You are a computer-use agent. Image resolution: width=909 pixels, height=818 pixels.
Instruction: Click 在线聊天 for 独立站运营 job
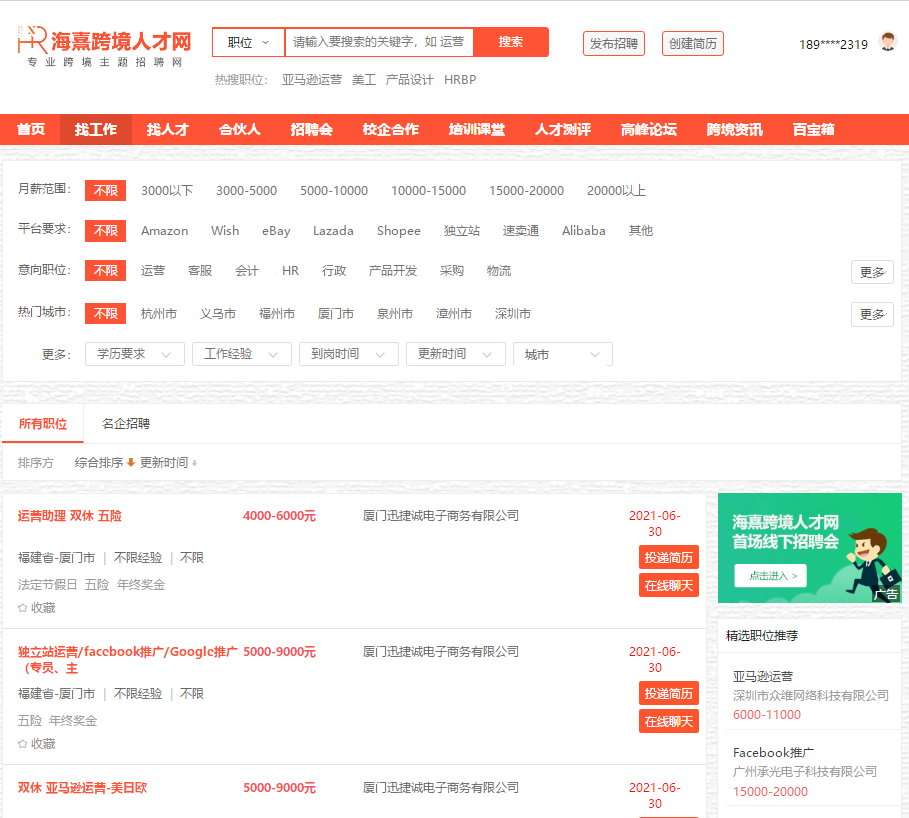(668, 722)
